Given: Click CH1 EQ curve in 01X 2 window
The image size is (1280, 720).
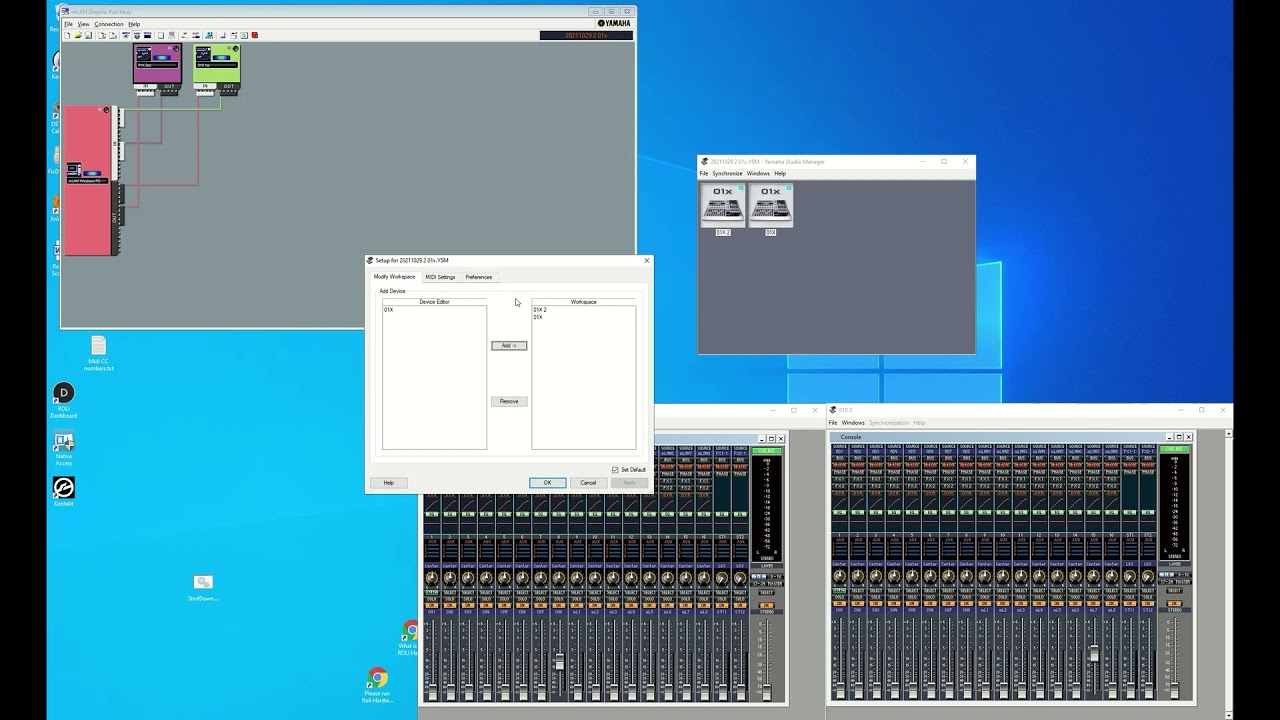Looking at the screenshot, I should tap(840, 502).
